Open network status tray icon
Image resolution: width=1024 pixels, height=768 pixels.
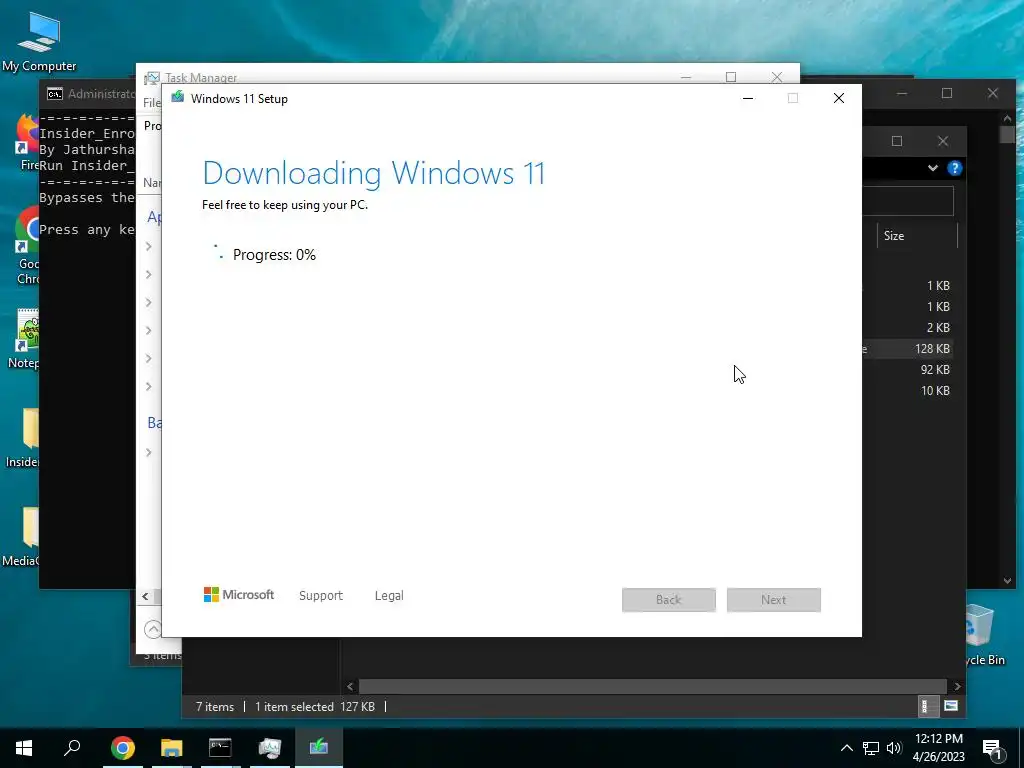coord(871,748)
